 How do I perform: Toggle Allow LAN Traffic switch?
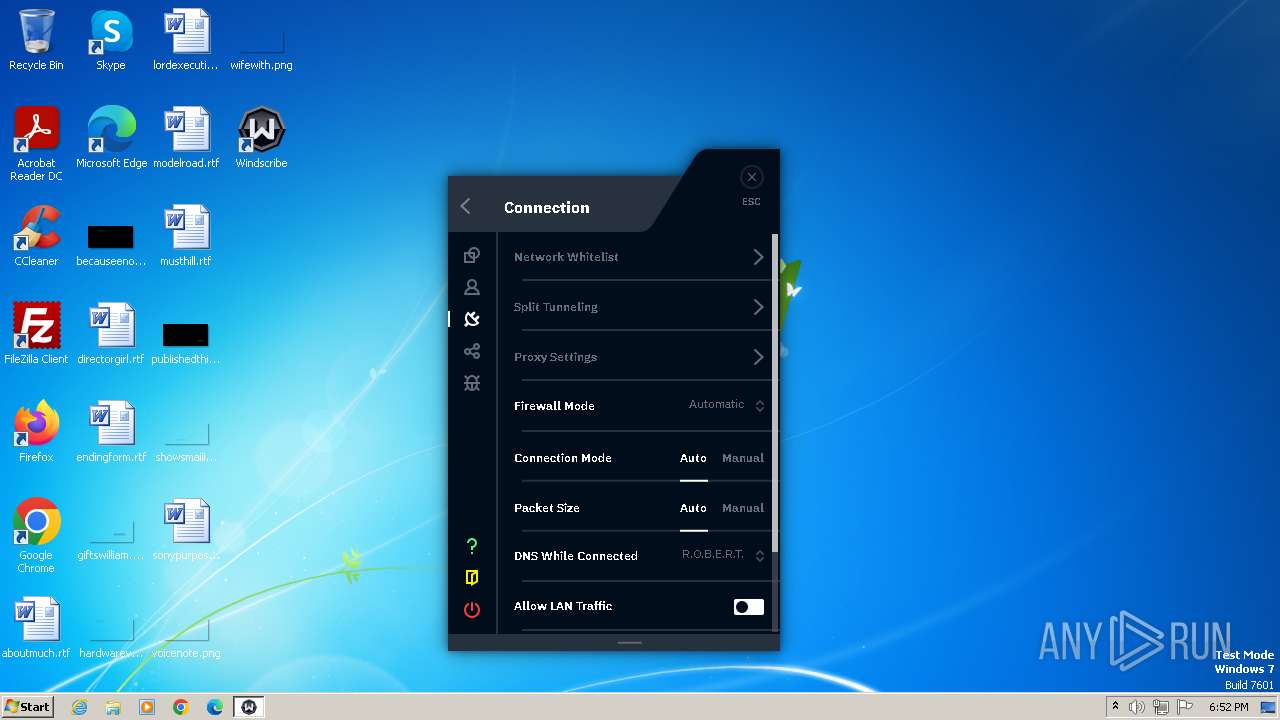coord(749,607)
